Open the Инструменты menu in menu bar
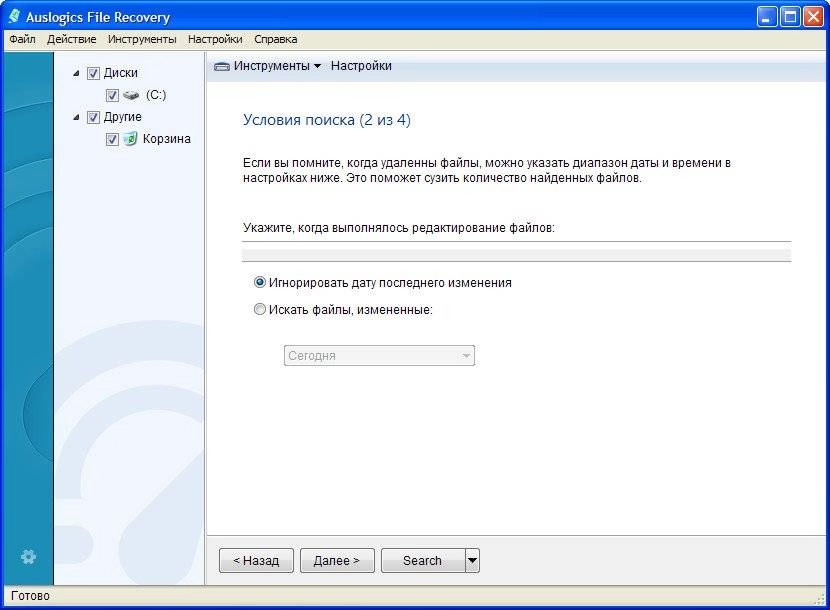The image size is (830, 610). (x=142, y=39)
